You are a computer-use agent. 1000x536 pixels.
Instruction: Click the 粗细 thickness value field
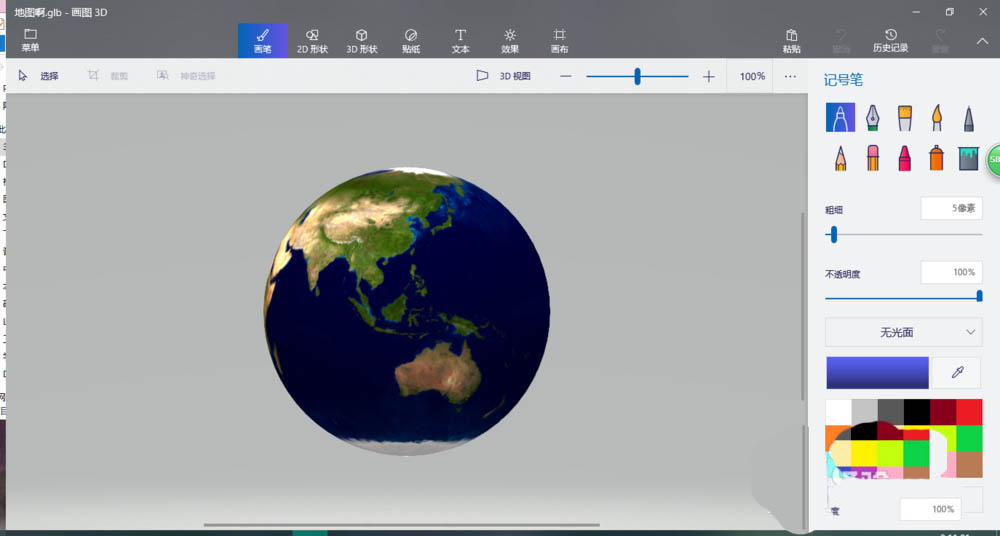tap(951, 208)
